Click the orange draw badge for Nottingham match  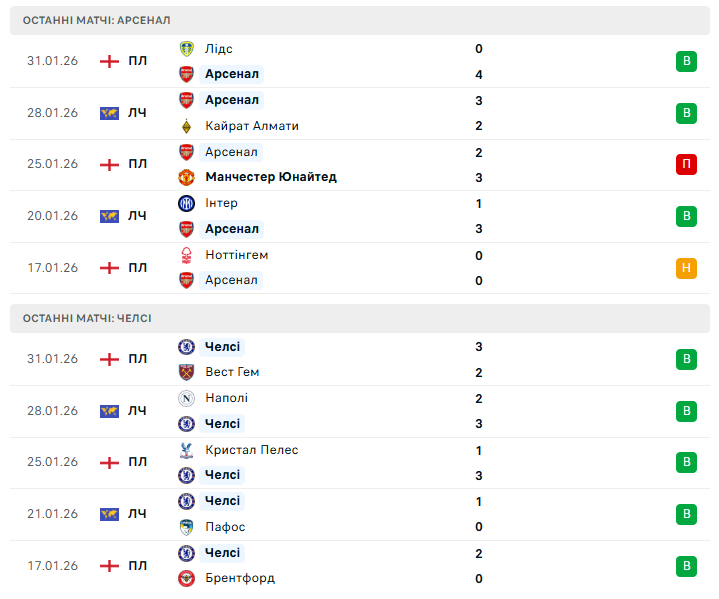[x=686, y=268]
